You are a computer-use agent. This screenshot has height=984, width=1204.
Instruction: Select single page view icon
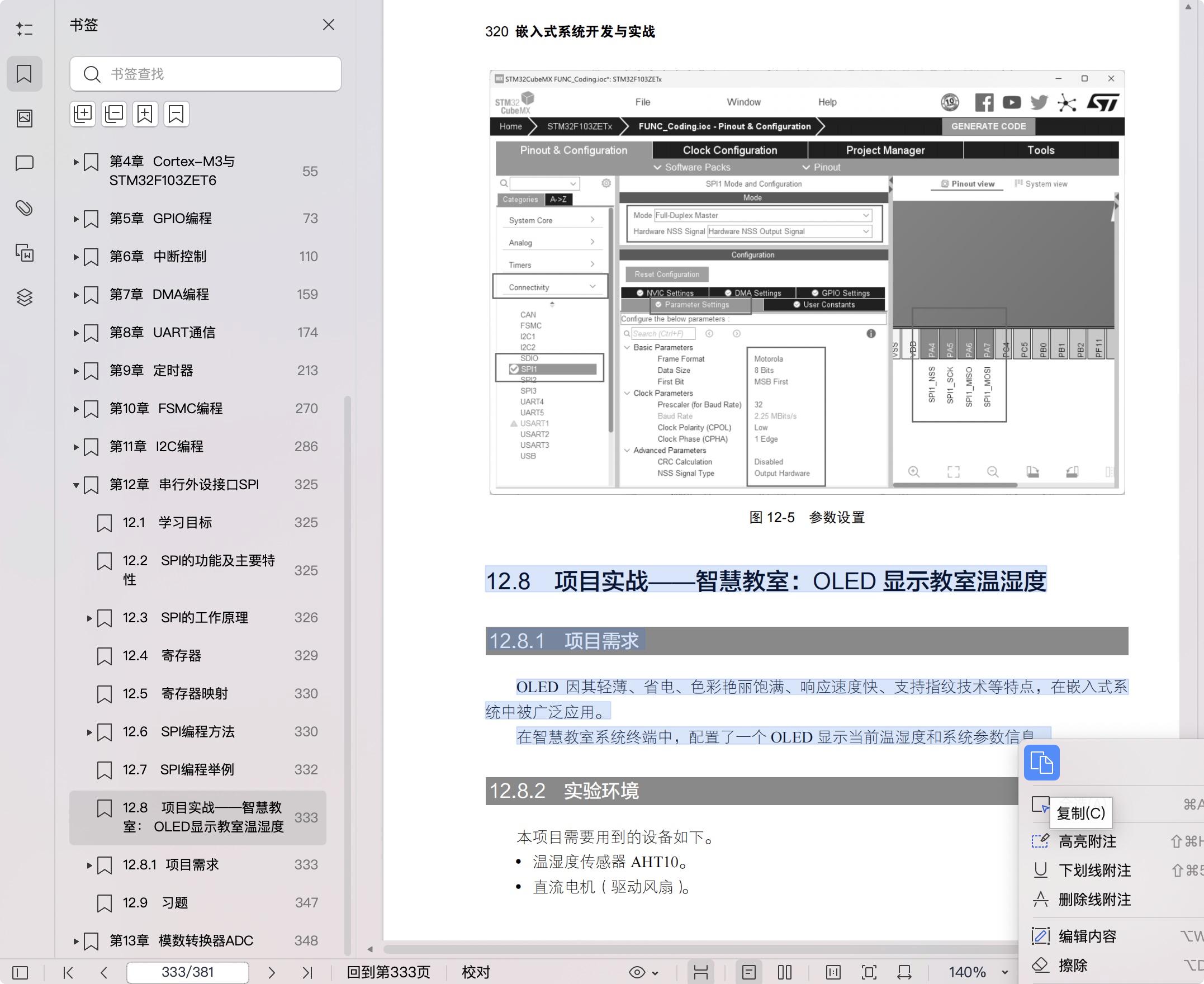(748, 973)
